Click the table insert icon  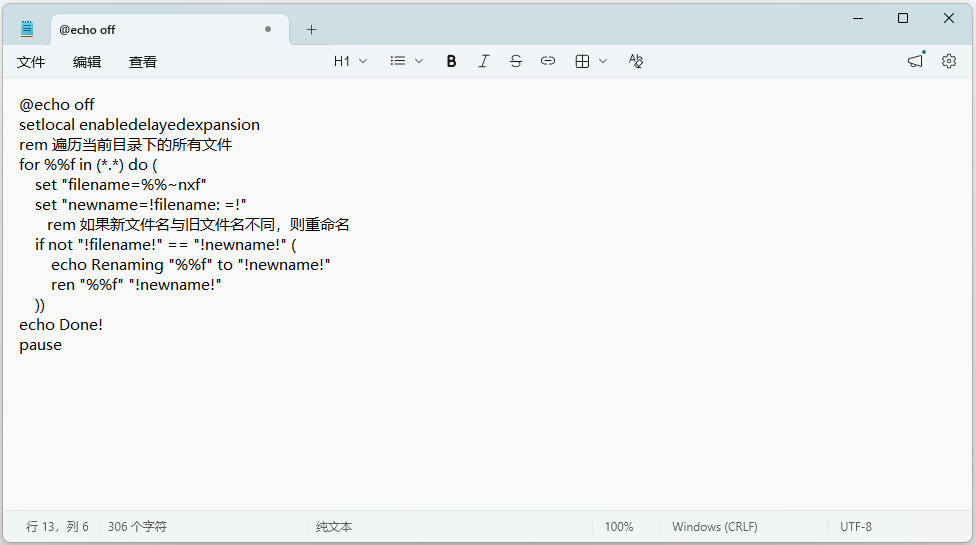tap(582, 61)
